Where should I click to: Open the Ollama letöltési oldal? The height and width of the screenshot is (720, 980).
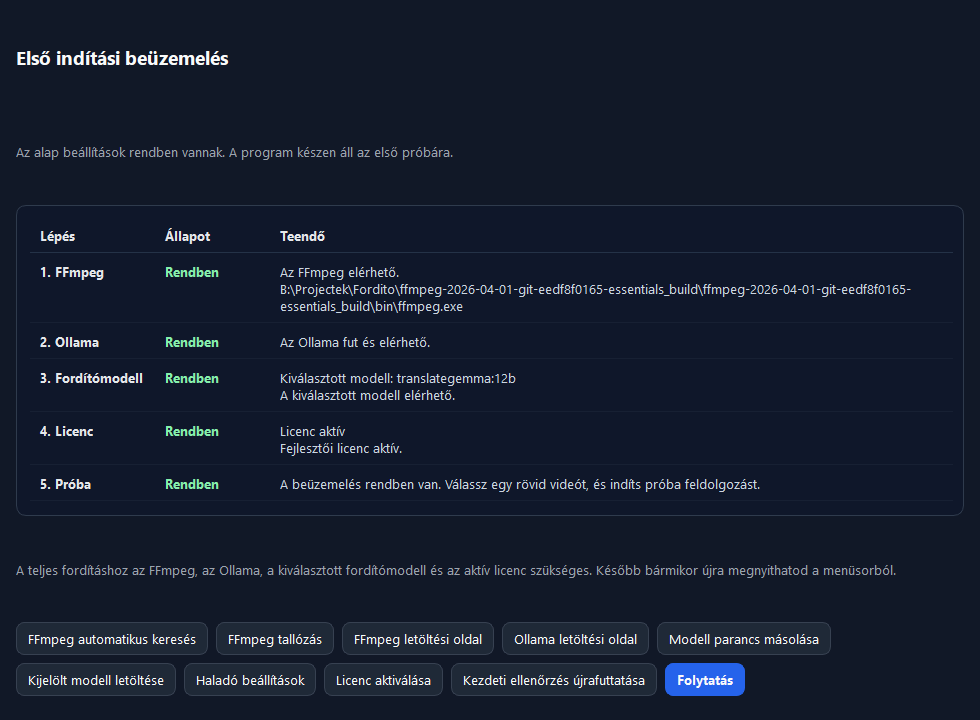point(575,638)
